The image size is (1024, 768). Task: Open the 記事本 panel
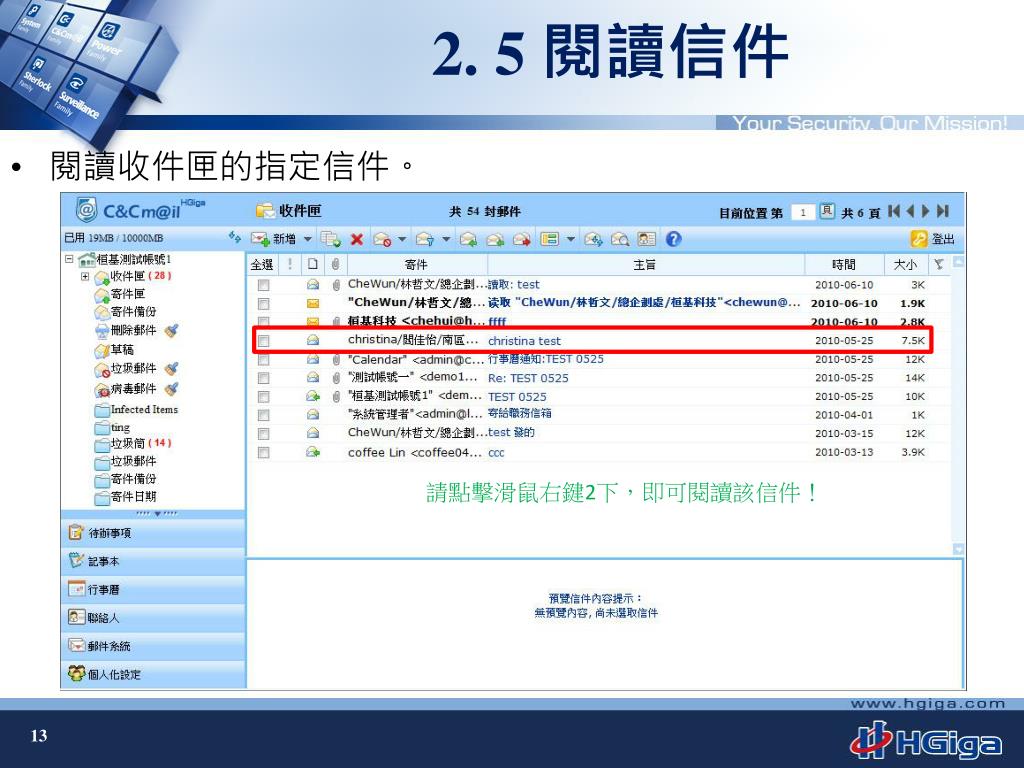[x=153, y=561]
